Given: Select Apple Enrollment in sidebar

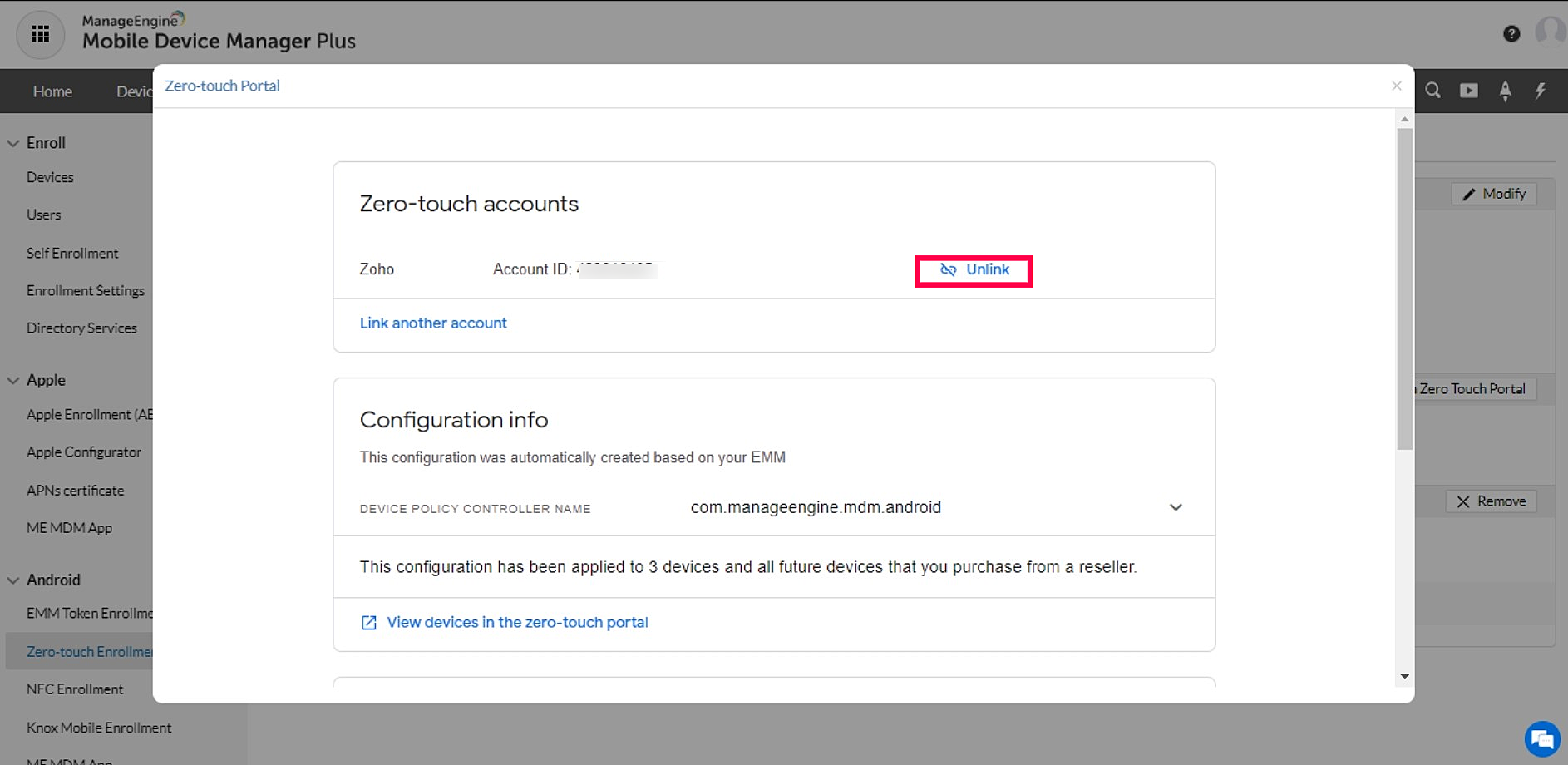Looking at the screenshot, I should pyautogui.click(x=89, y=415).
